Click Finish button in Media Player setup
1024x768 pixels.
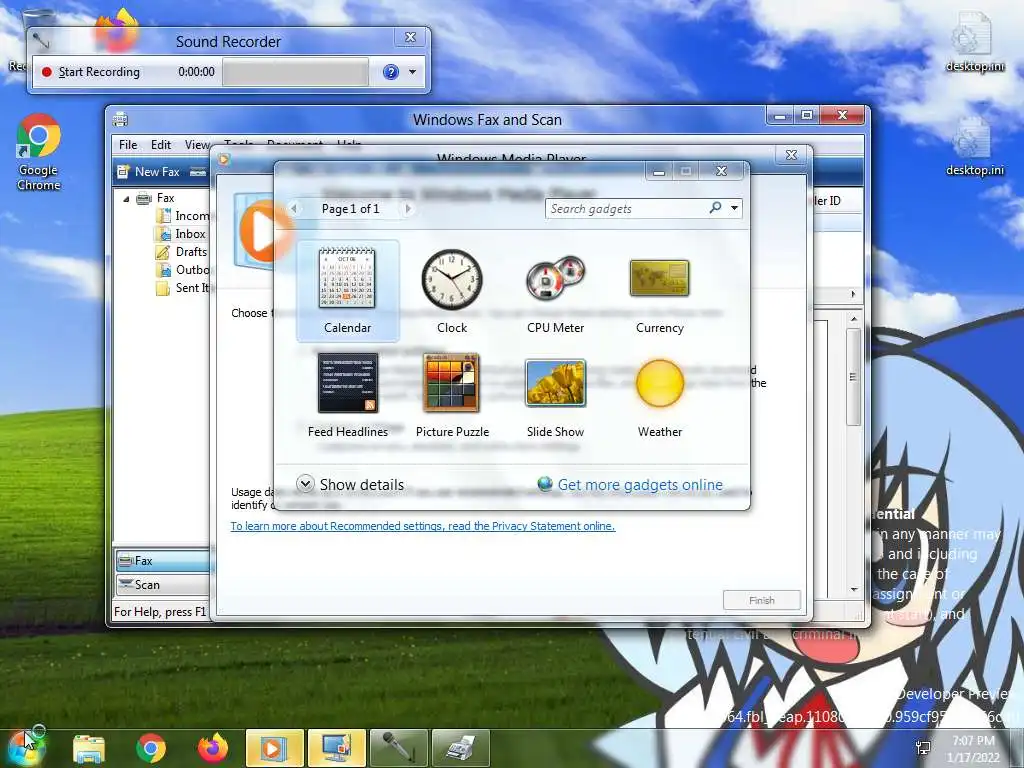(761, 600)
